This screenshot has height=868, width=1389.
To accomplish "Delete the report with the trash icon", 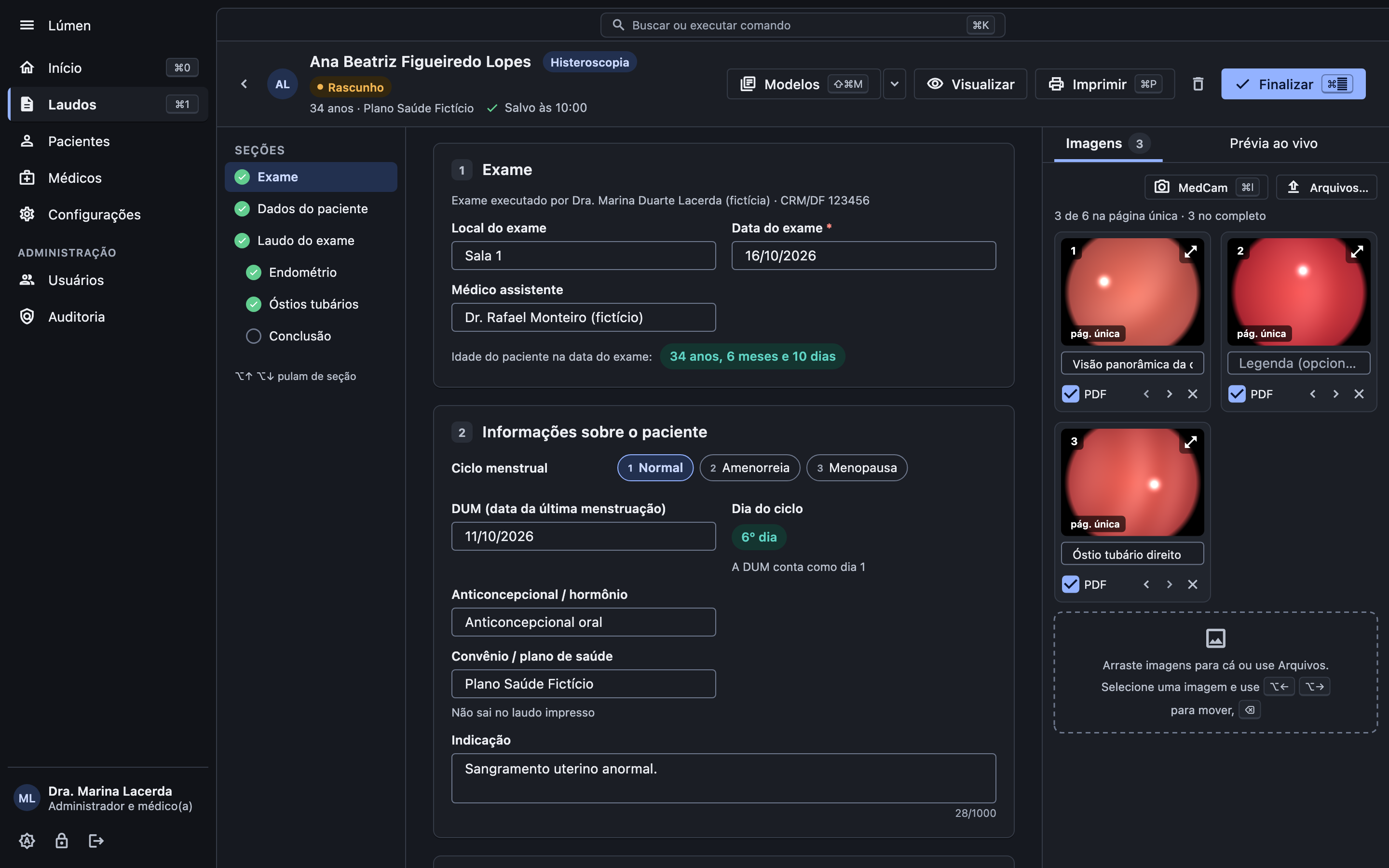I will pyautogui.click(x=1198, y=84).
